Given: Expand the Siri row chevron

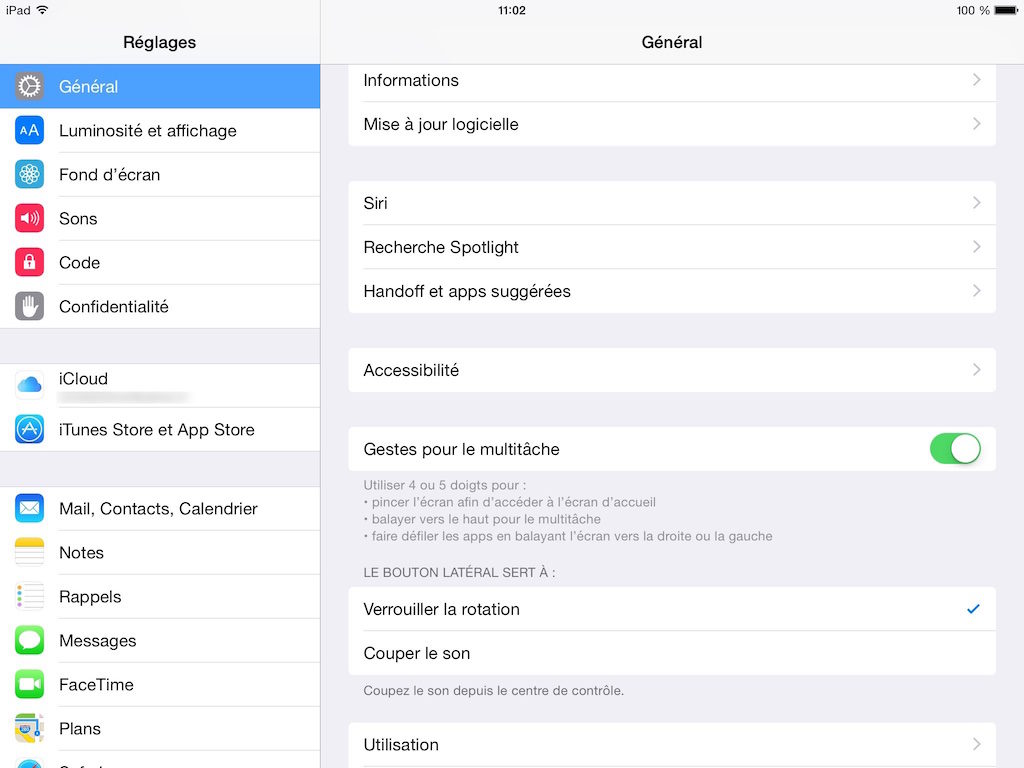Looking at the screenshot, I should tap(976, 202).
